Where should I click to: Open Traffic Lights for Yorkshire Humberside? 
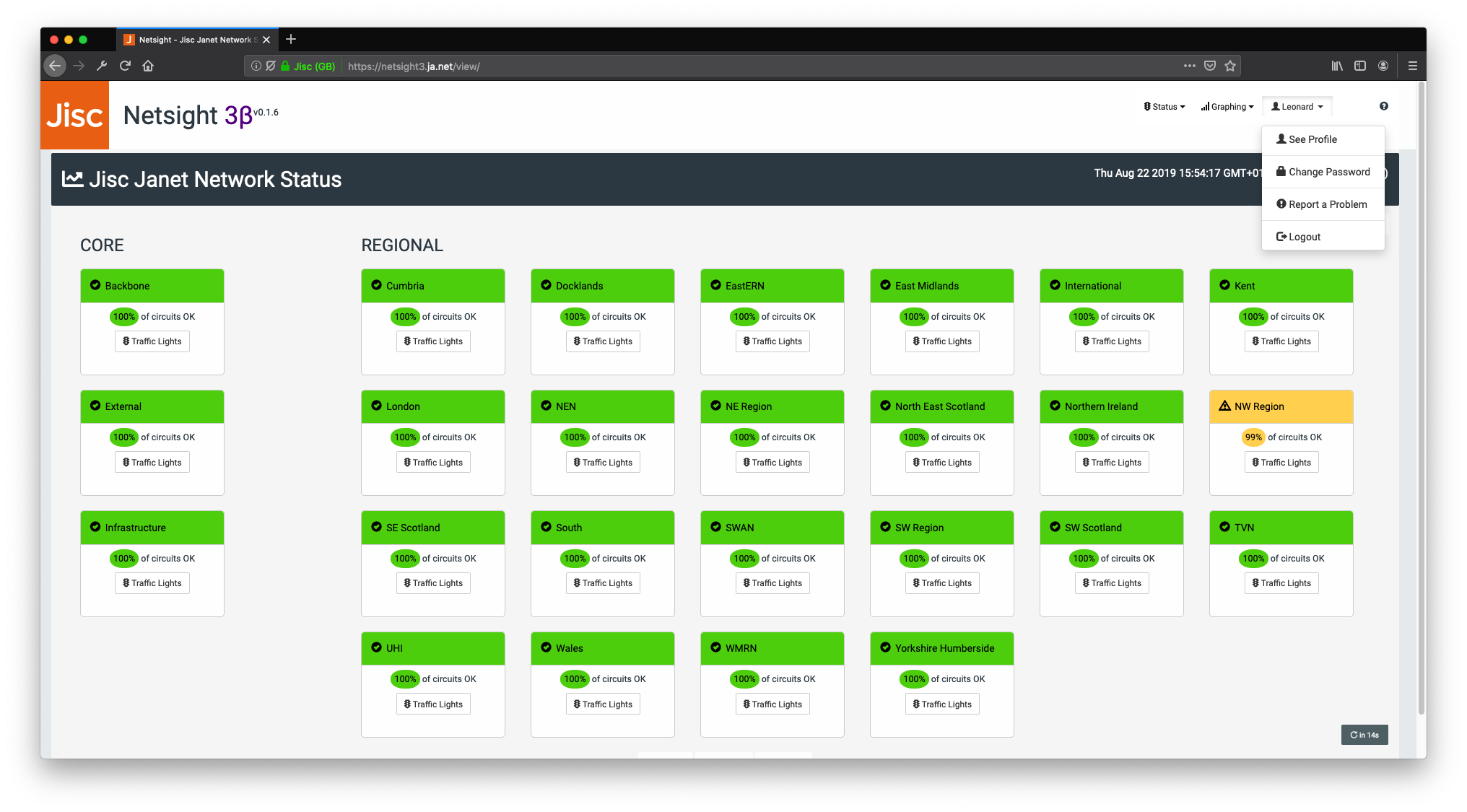[x=942, y=704]
